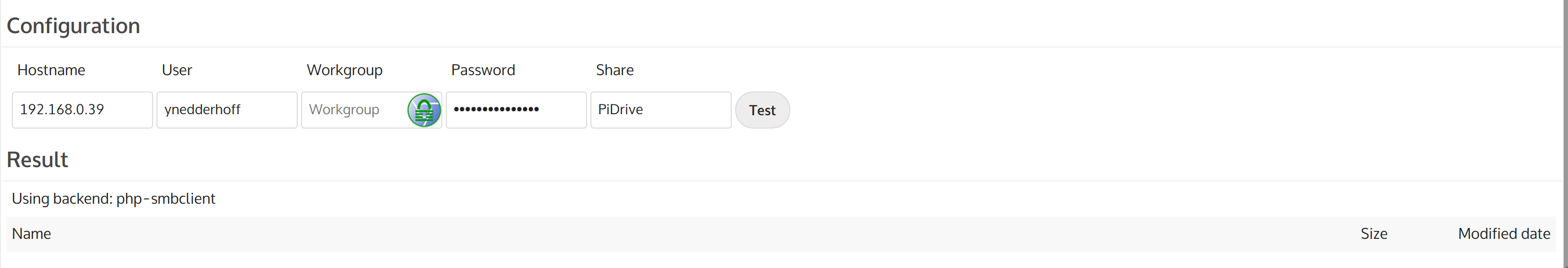1568x268 pixels.
Task: Click the Result section heading
Action: coord(37,160)
